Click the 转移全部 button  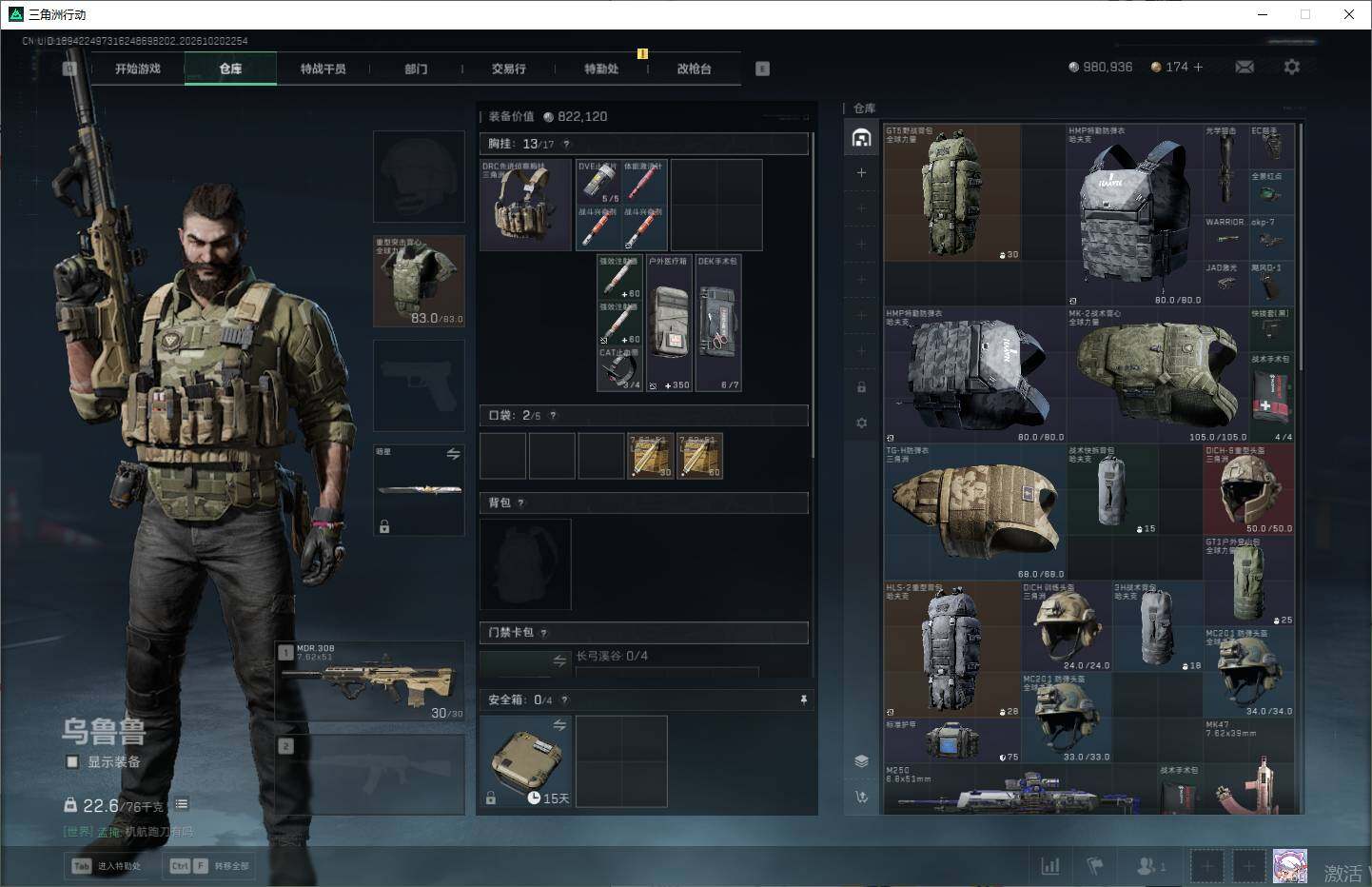(208, 866)
